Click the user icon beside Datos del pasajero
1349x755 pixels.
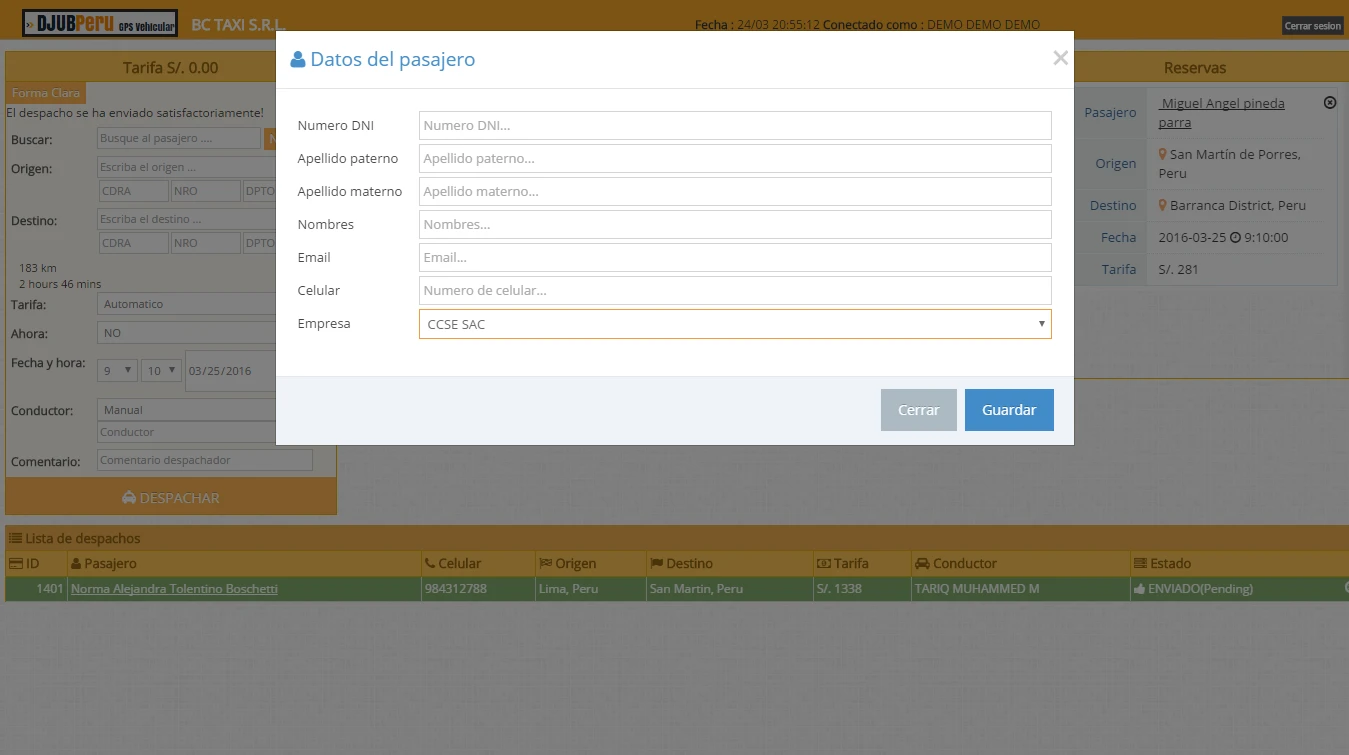(x=298, y=60)
